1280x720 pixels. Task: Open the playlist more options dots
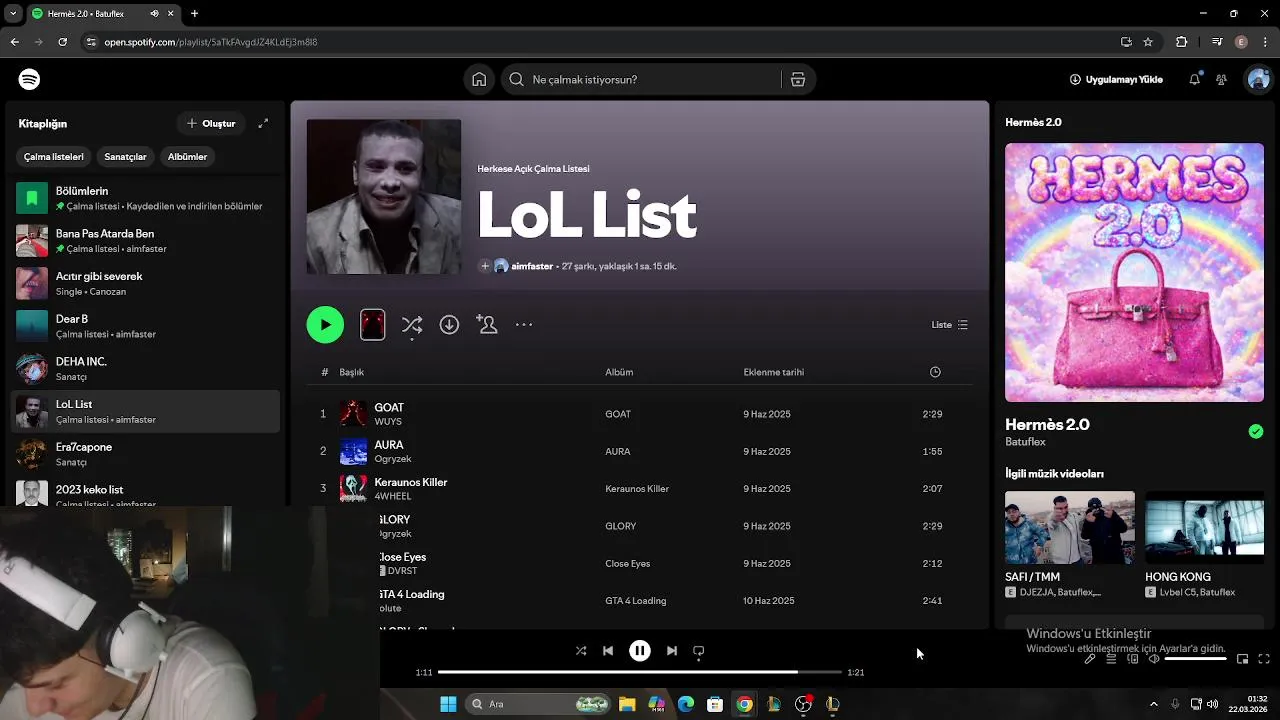tap(524, 324)
